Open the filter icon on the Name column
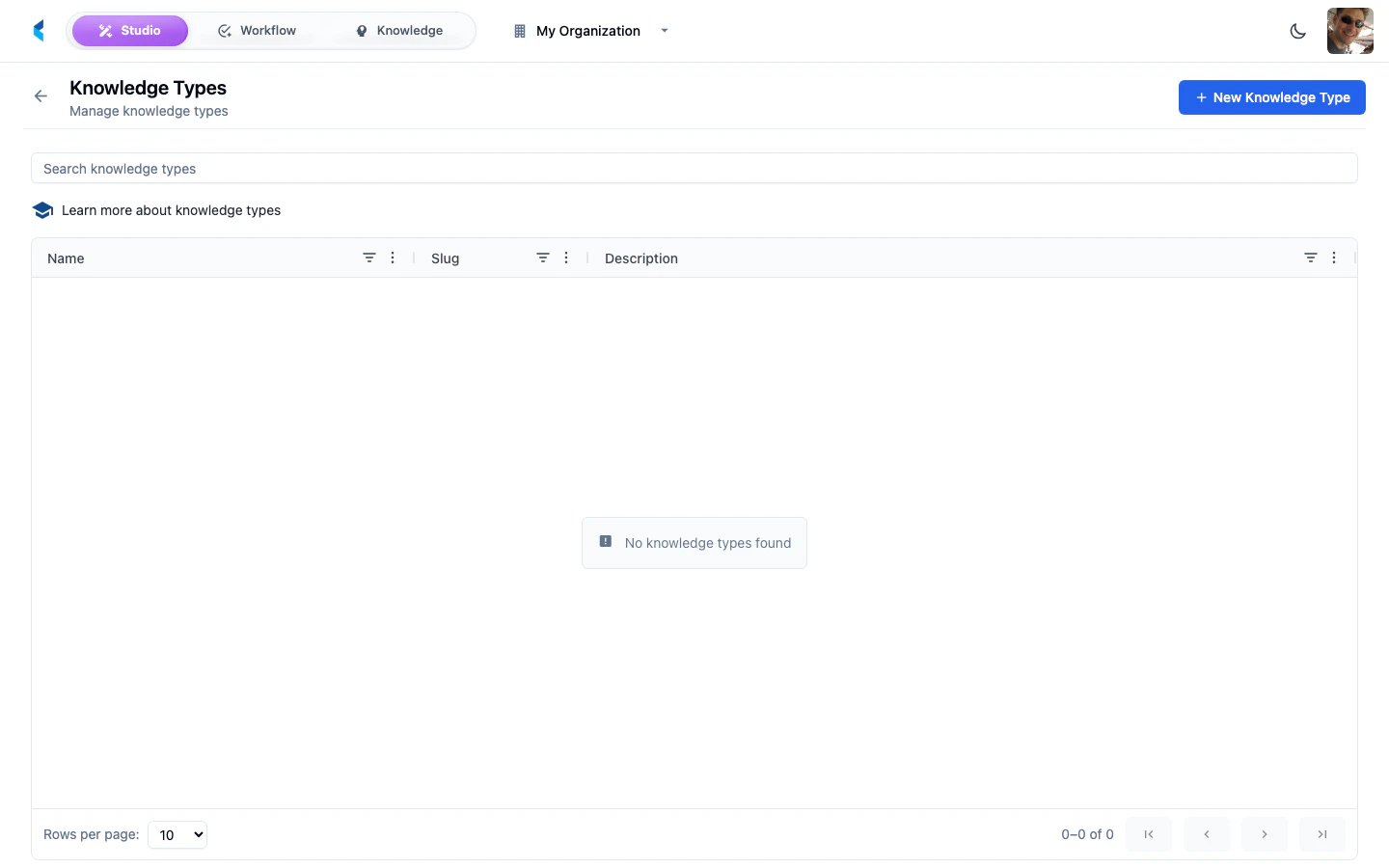This screenshot has height=868, width=1389. (x=369, y=258)
